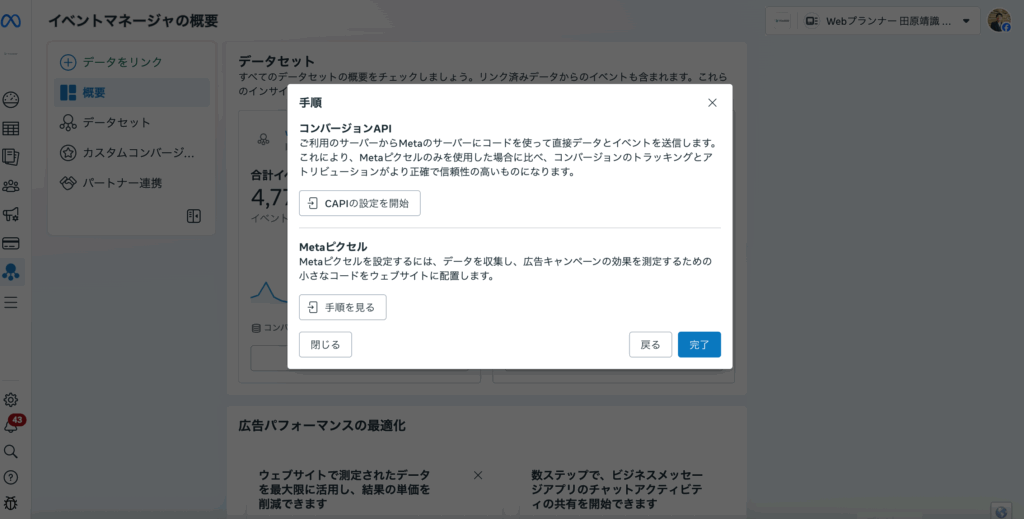Click the profile avatar in top right

pyautogui.click(x=999, y=21)
